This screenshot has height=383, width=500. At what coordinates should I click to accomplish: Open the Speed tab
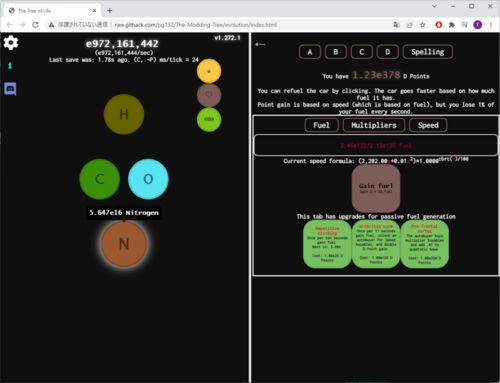point(428,125)
